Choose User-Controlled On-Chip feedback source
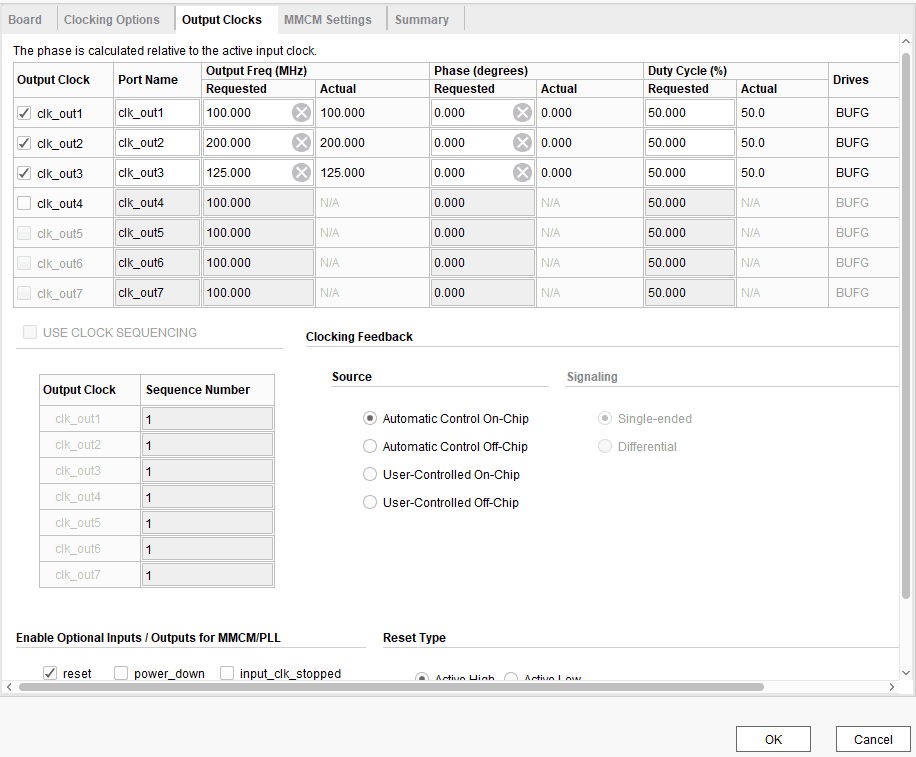This screenshot has width=916, height=757. 370,475
